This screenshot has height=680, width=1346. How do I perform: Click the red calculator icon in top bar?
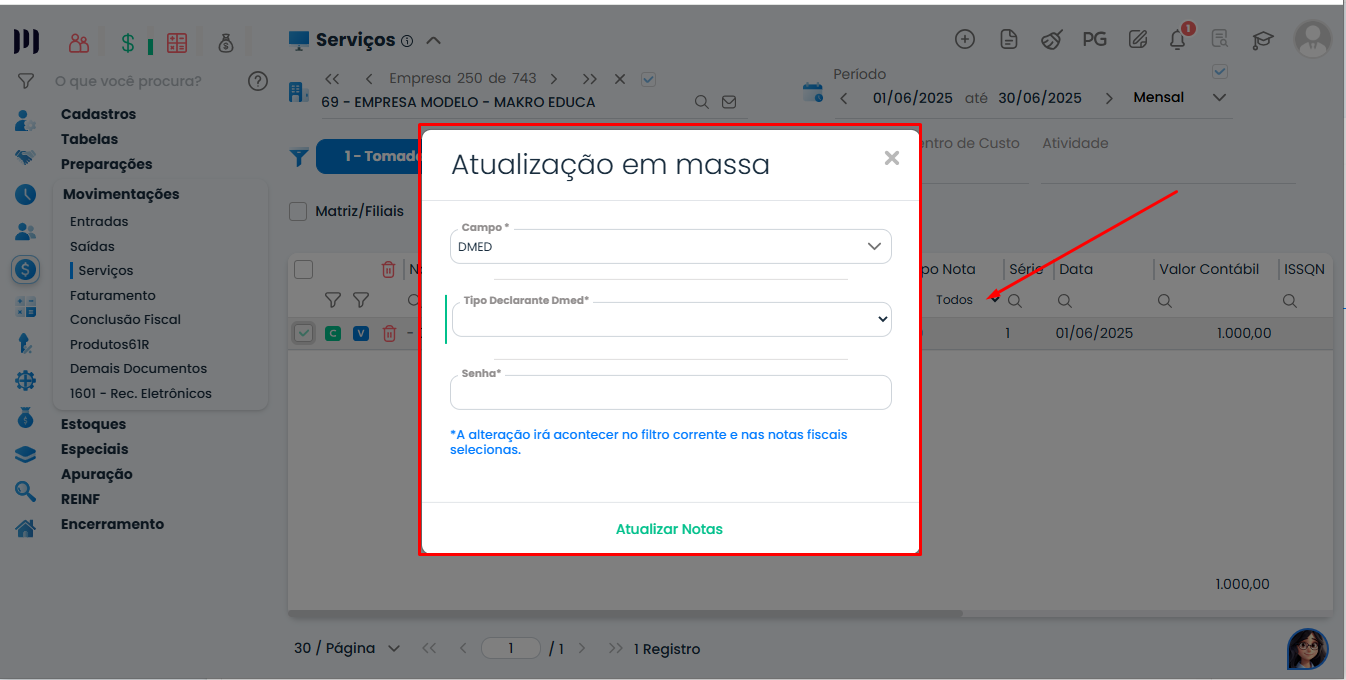click(x=177, y=43)
